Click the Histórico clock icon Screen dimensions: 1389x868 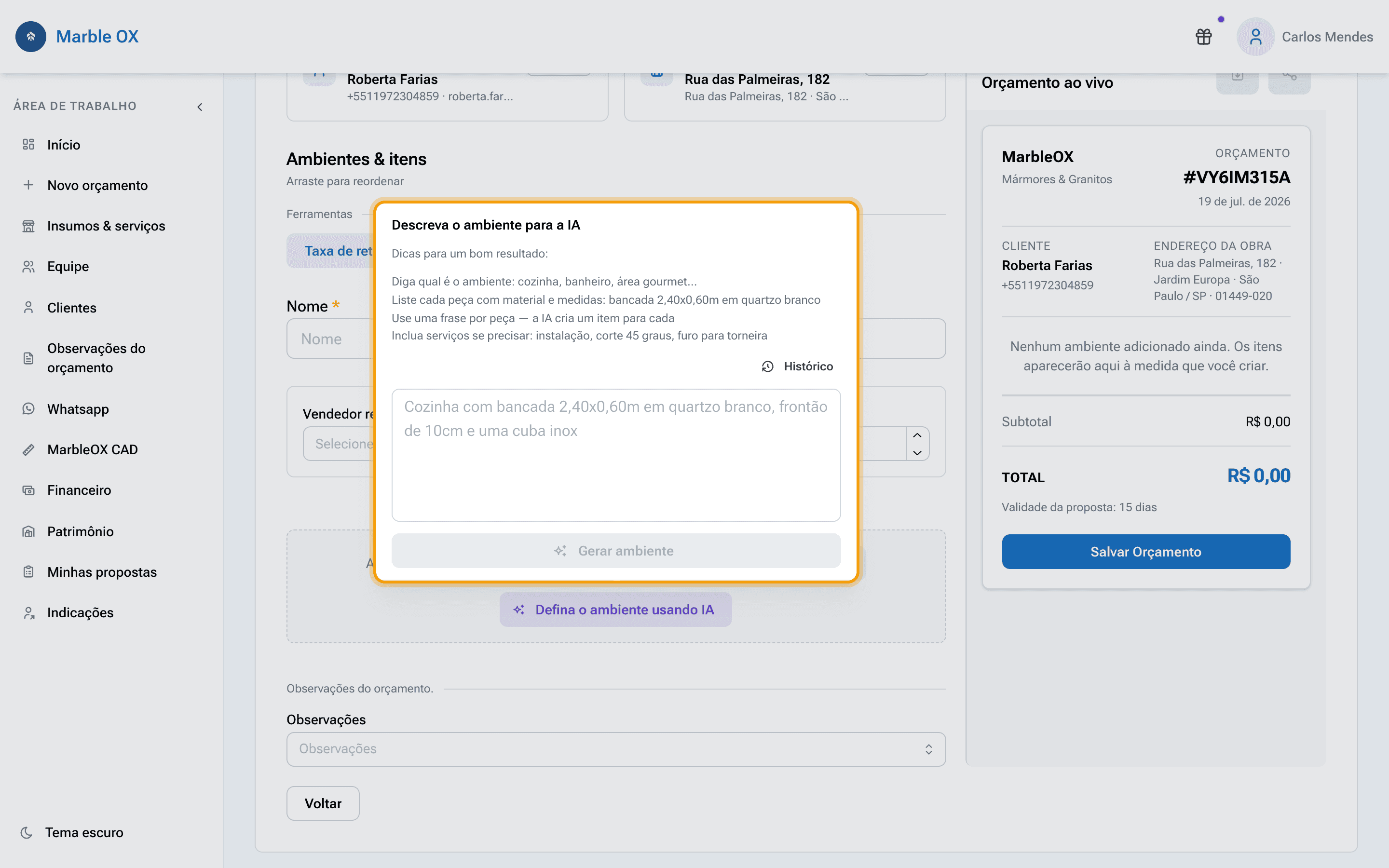pyautogui.click(x=767, y=366)
